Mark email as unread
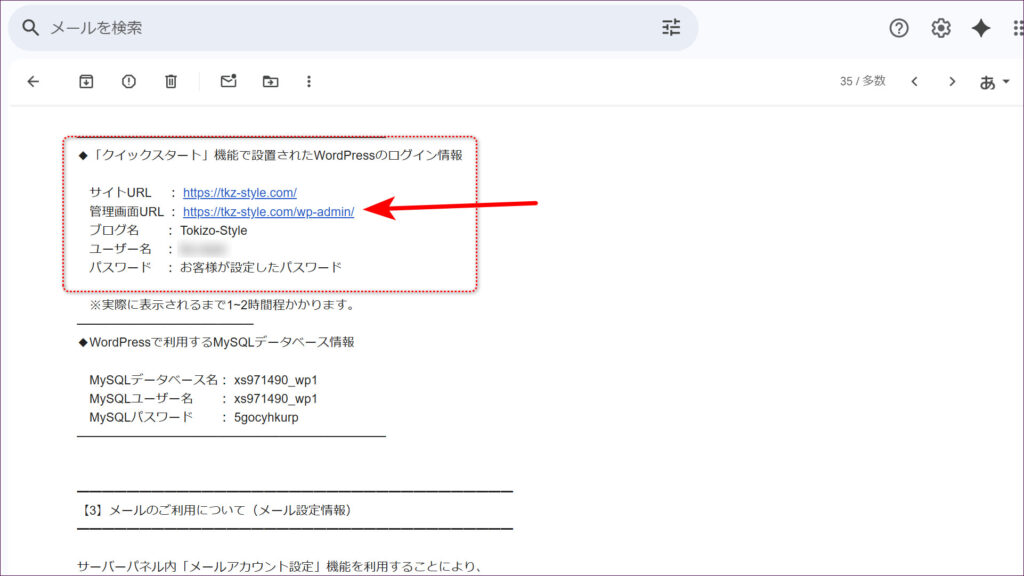Image resolution: width=1024 pixels, height=576 pixels. point(228,82)
